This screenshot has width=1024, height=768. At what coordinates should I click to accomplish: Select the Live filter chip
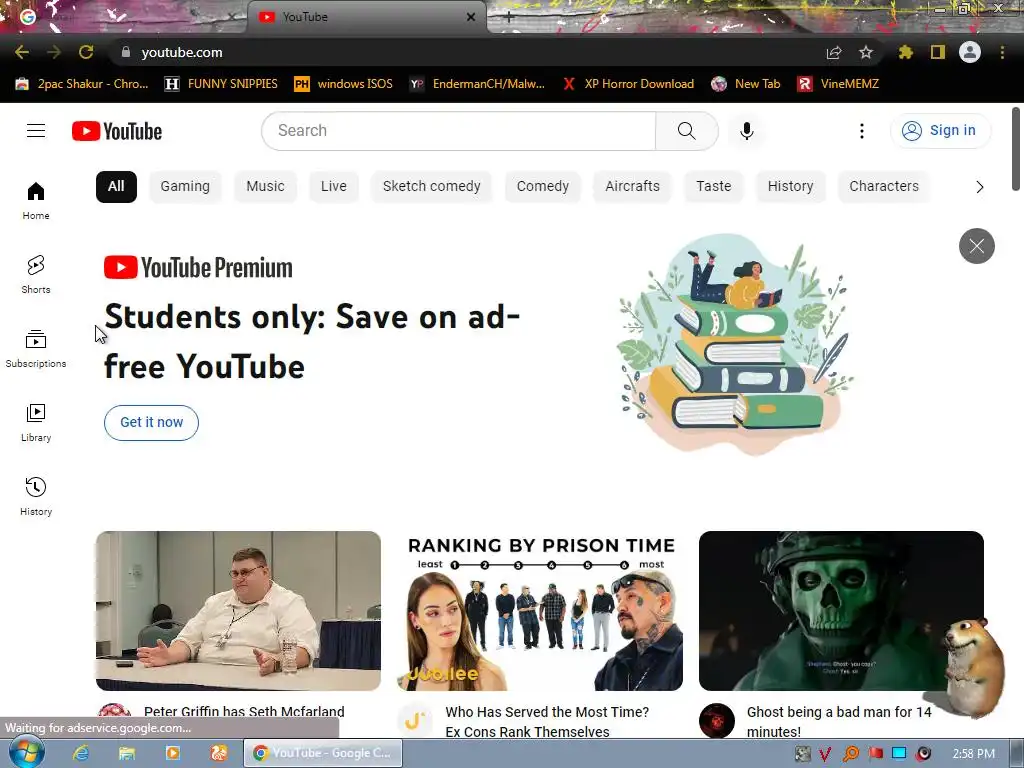tap(334, 187)
